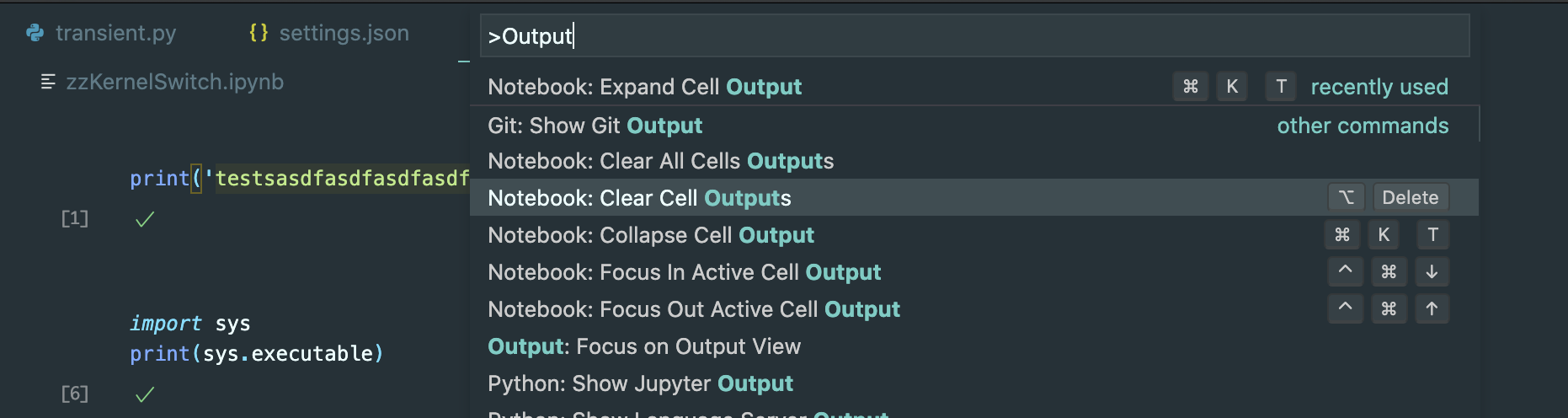
Task: Choose Output: Focus on Output View
Action: (644, 346)
